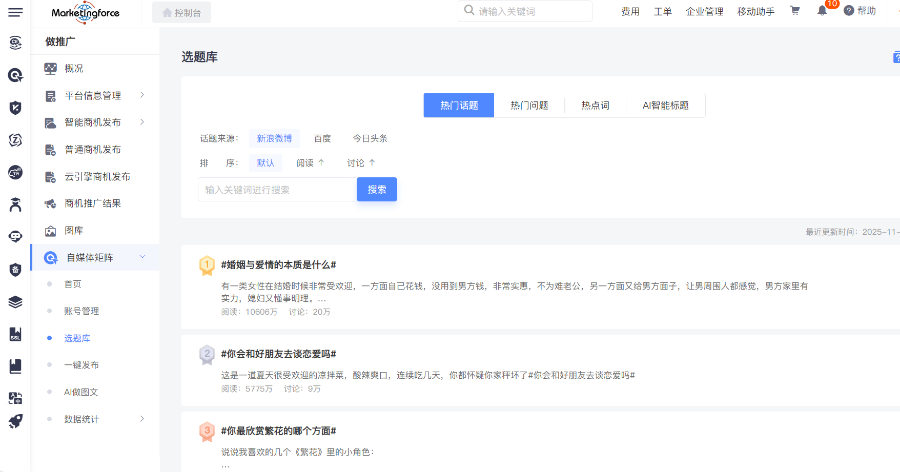Collapse the 自媒体矩阵 menu section
Viewport: 900px width, 472px height.
click(x=142, y=258)
